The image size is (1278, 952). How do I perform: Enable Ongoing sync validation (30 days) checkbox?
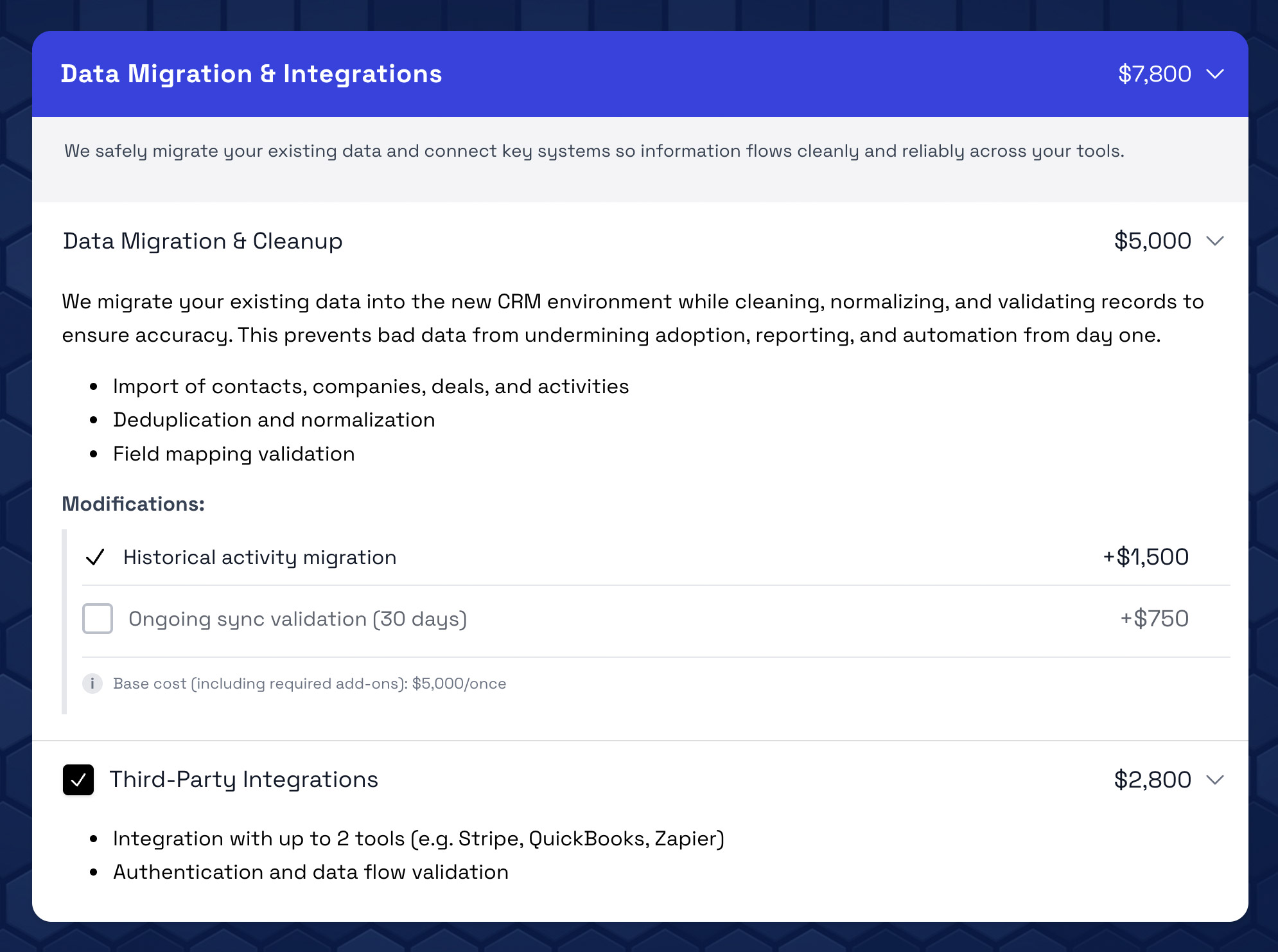(x=98, y=619)
